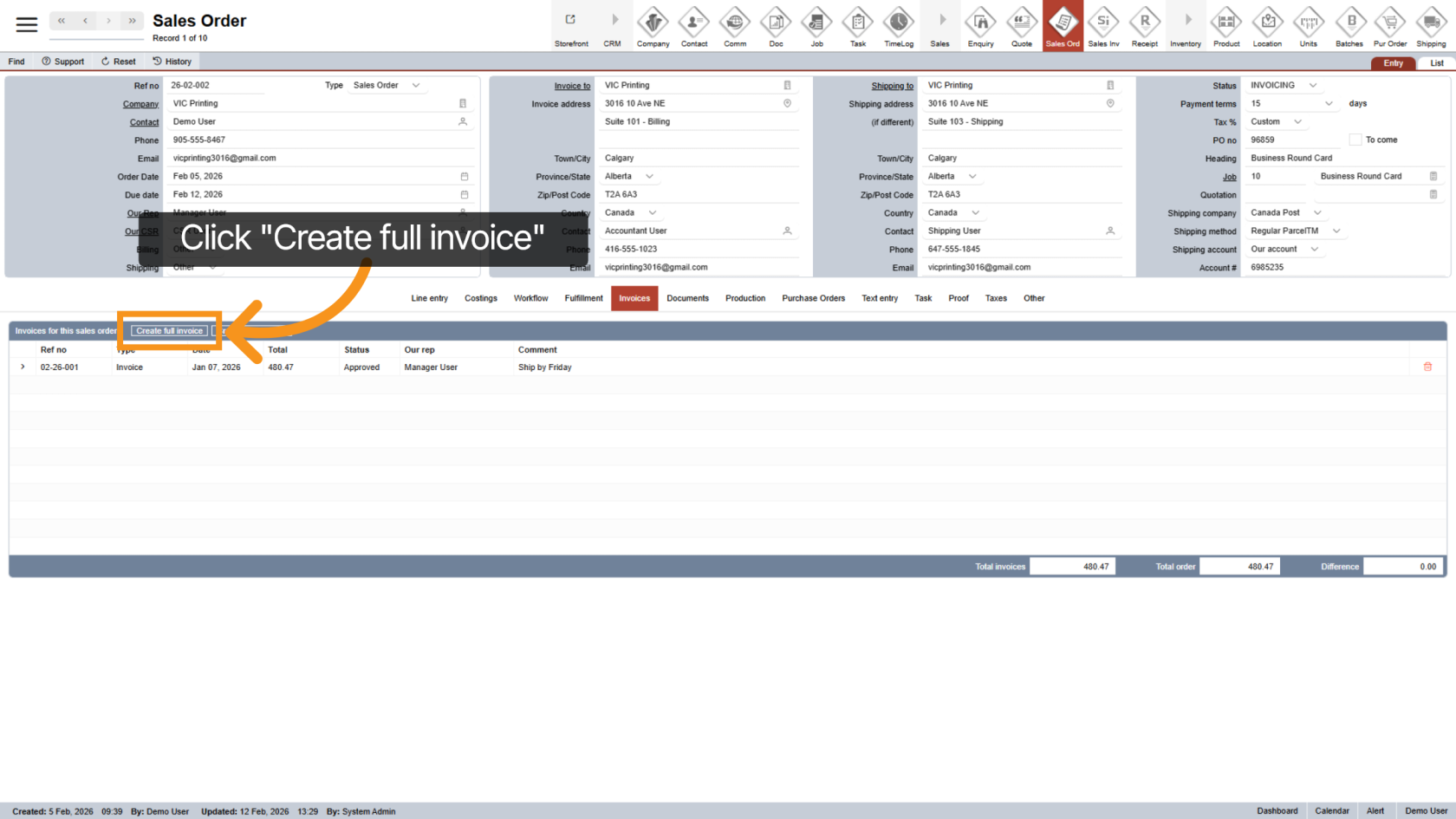Open the Sales Inv module
The width and height of the screenshot is (1456, 819).
point(1103,26)
